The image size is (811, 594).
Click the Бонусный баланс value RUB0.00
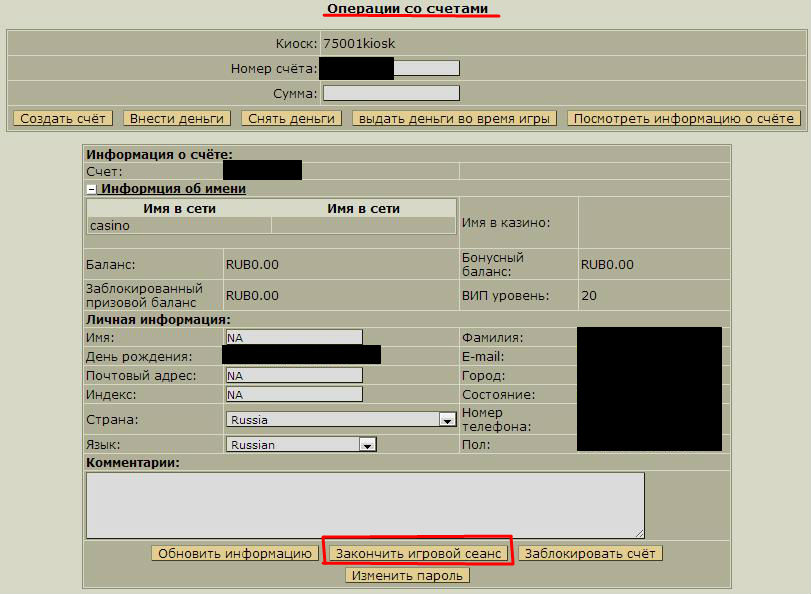click(607, 264)
